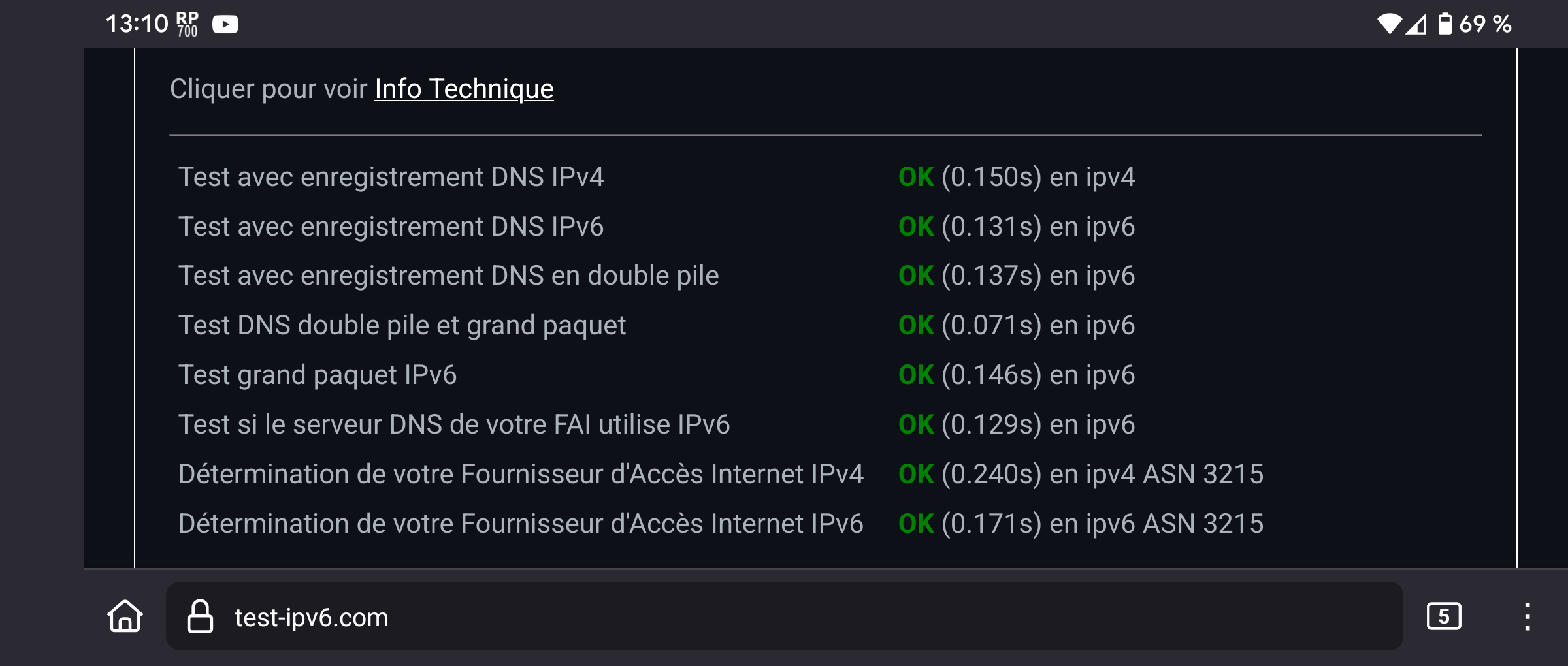Click the clock showing 13:10
Image resolution: width=1568 pixels, height=666 pixels.
pos(137,24)
